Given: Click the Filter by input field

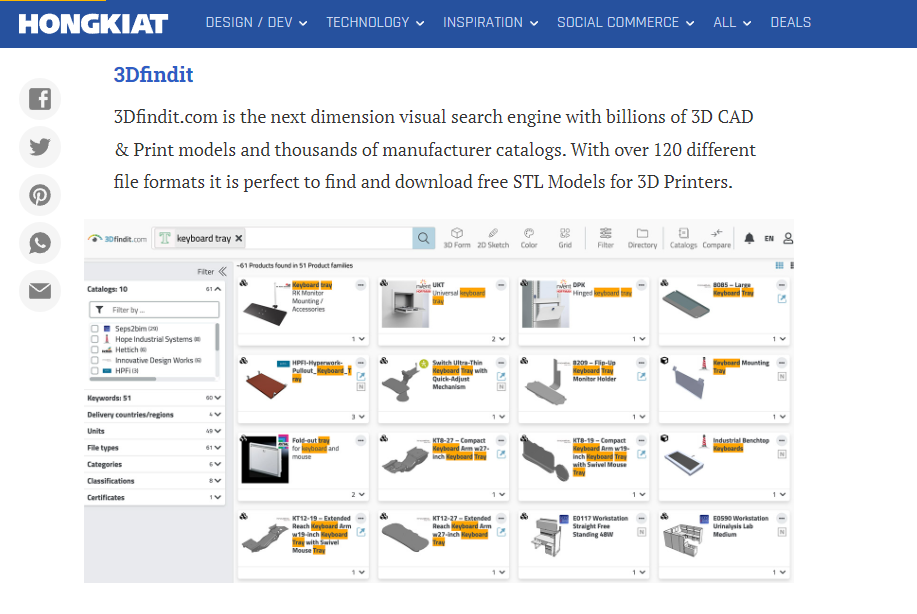Looking at the screenshot, I should (154, 310).
